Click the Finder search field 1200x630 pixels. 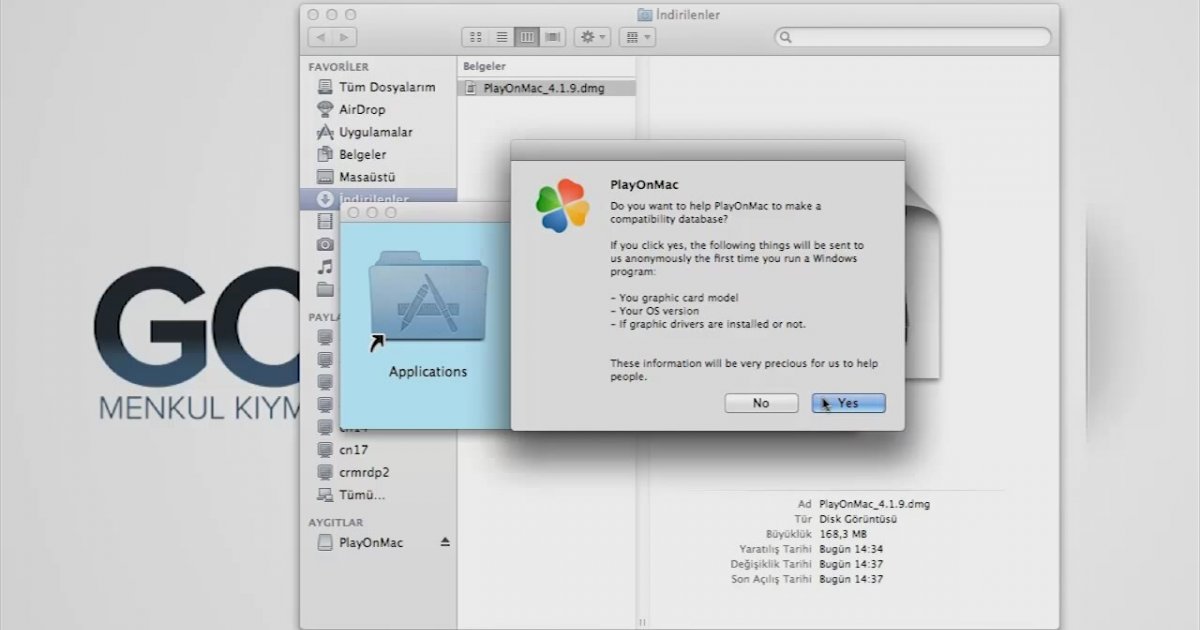pyautogui.click(x=913, y=37)
